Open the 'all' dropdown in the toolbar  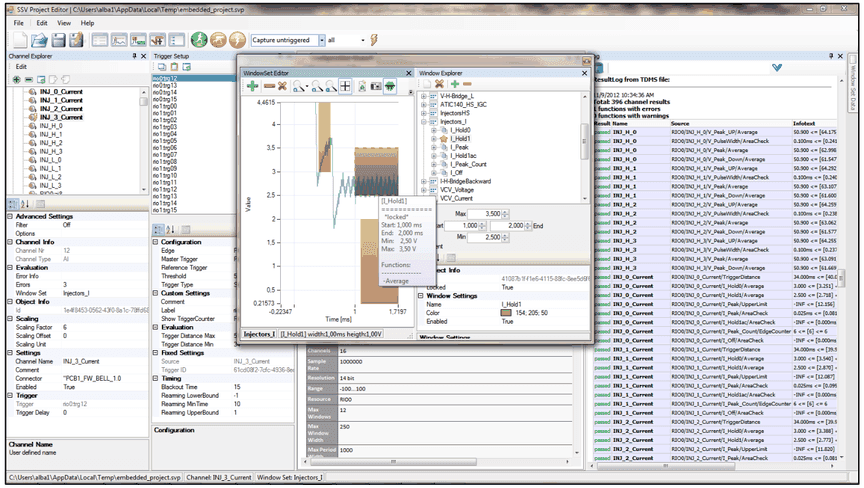tap(363, 40)
